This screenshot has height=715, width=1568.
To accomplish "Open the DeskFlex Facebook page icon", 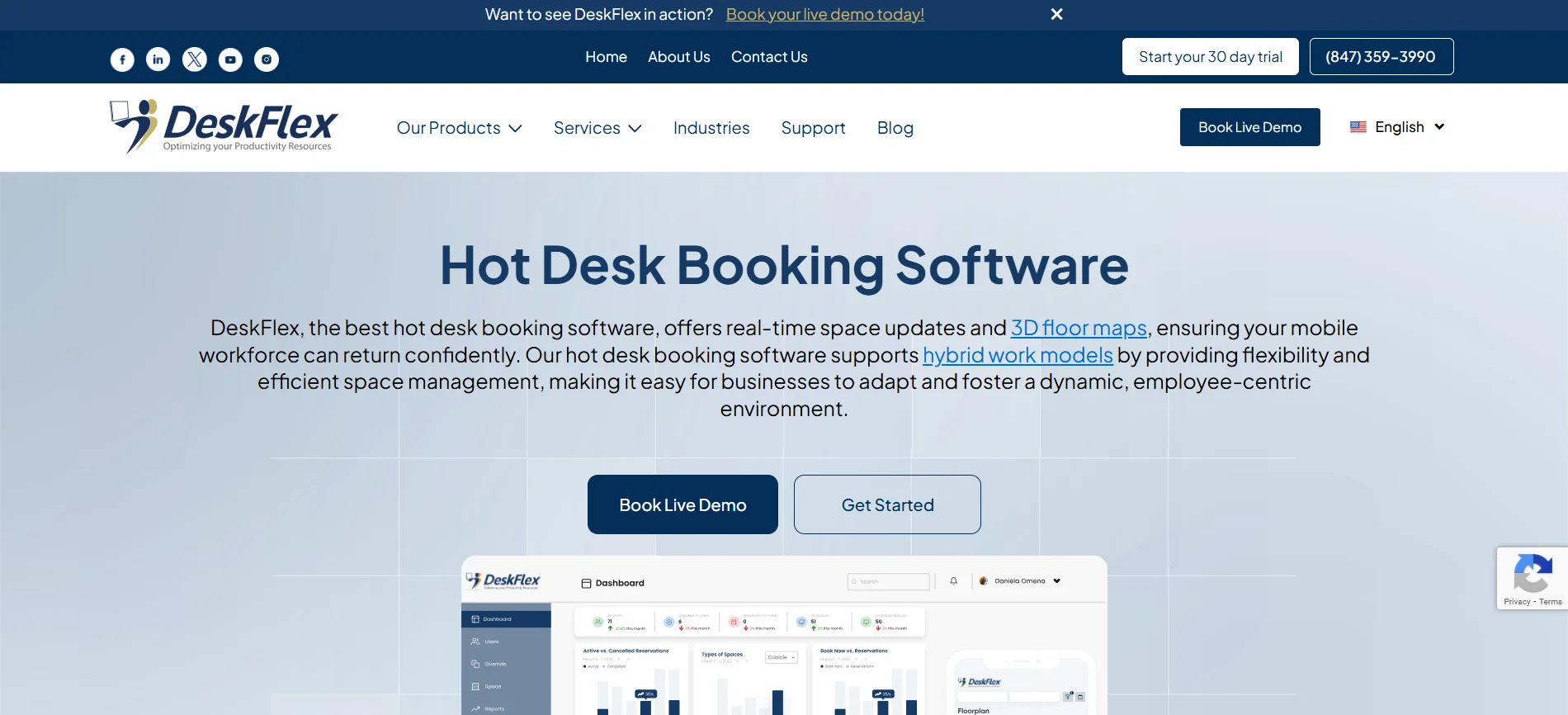I will click(122, 59).
